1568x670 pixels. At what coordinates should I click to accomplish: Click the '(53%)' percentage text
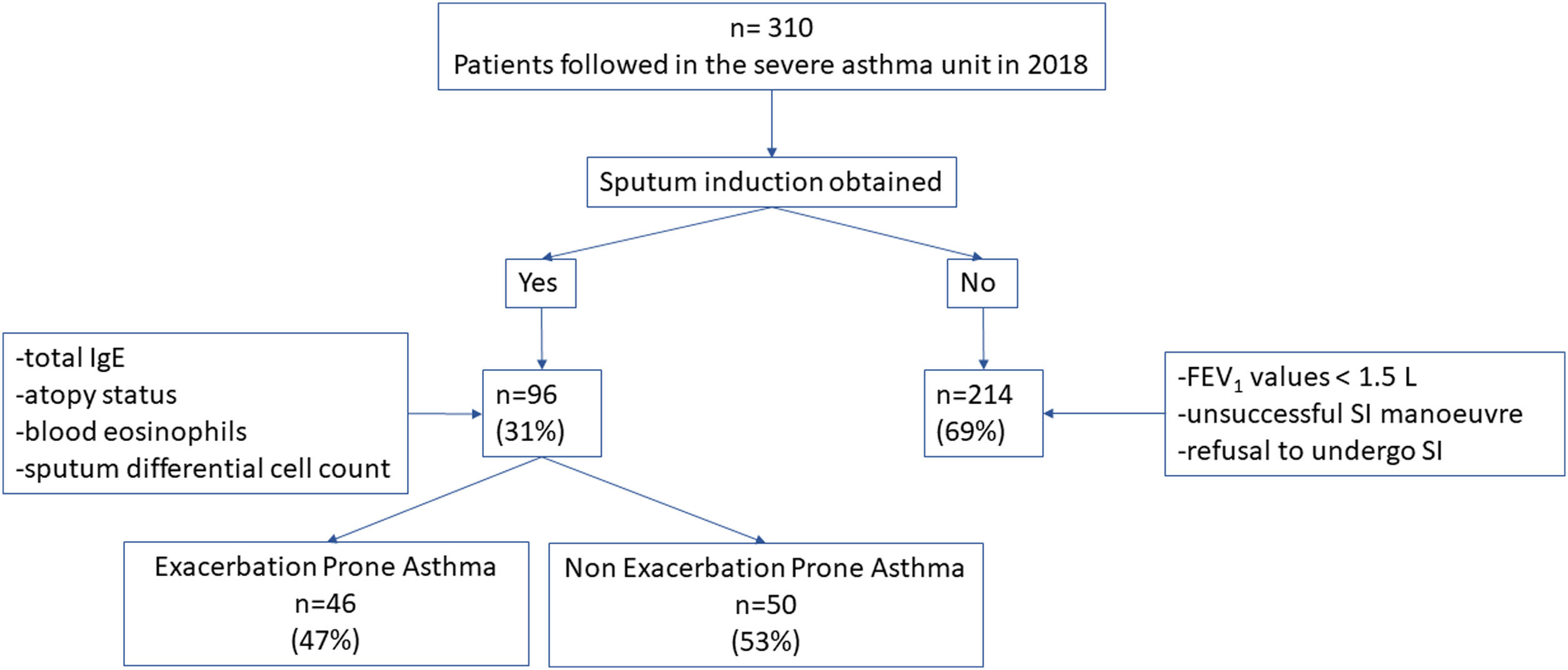[x=765, y=642]
